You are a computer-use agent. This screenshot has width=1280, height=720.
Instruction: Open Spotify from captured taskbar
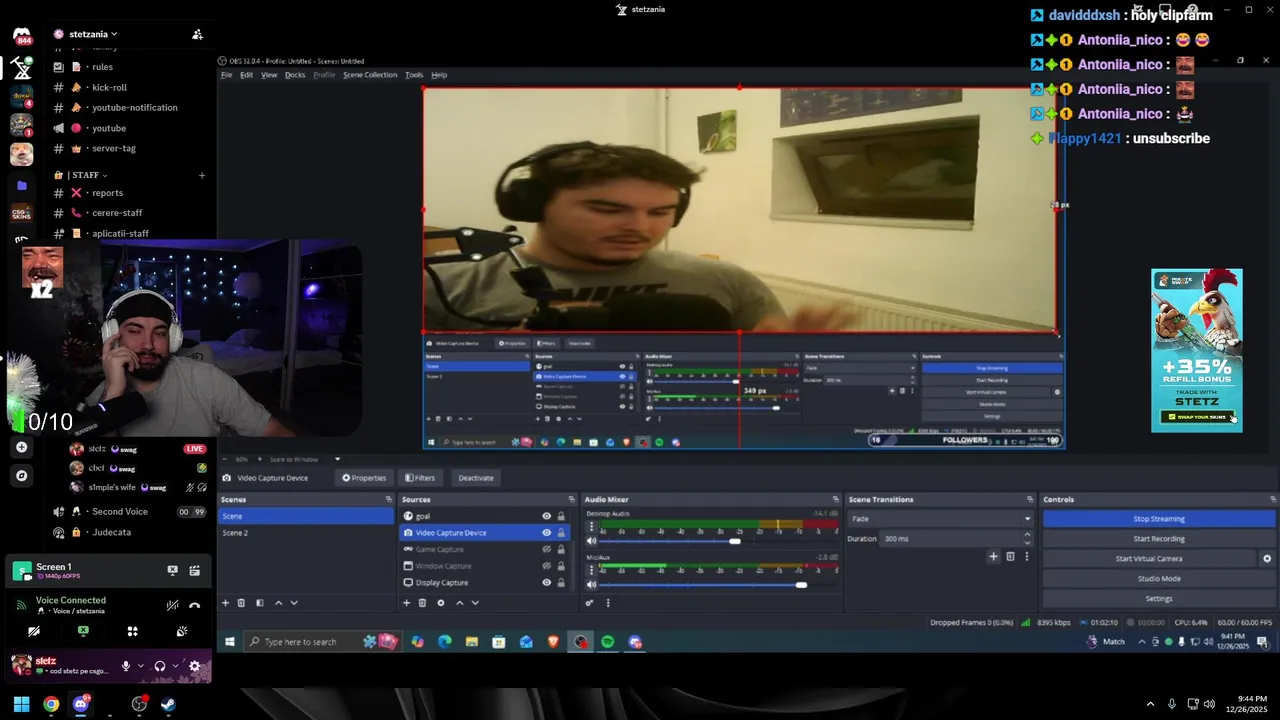[608, 642]
